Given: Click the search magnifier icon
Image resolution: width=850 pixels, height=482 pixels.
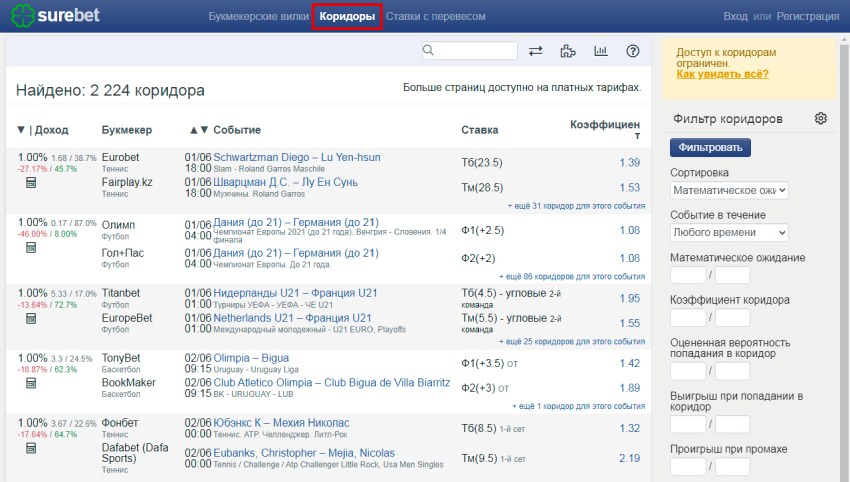Looking at the screenshot, I should pyautogui.click(x=428, y=50).
